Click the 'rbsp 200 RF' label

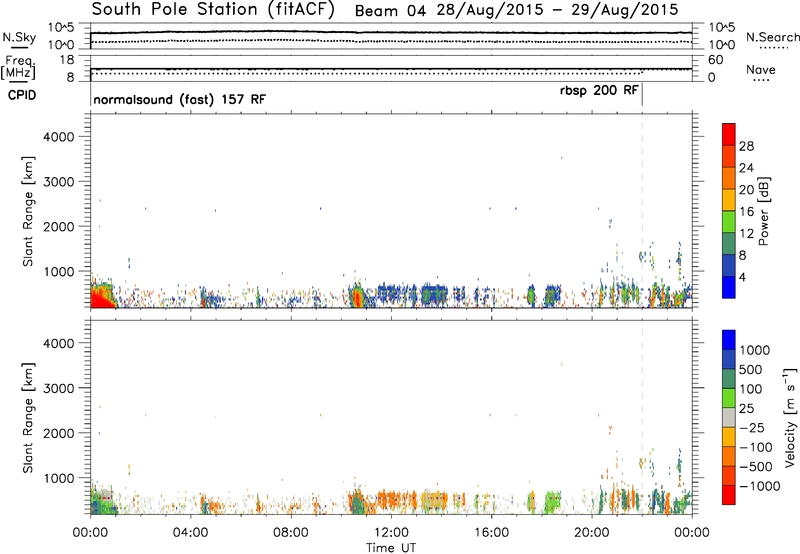(599, 90)
